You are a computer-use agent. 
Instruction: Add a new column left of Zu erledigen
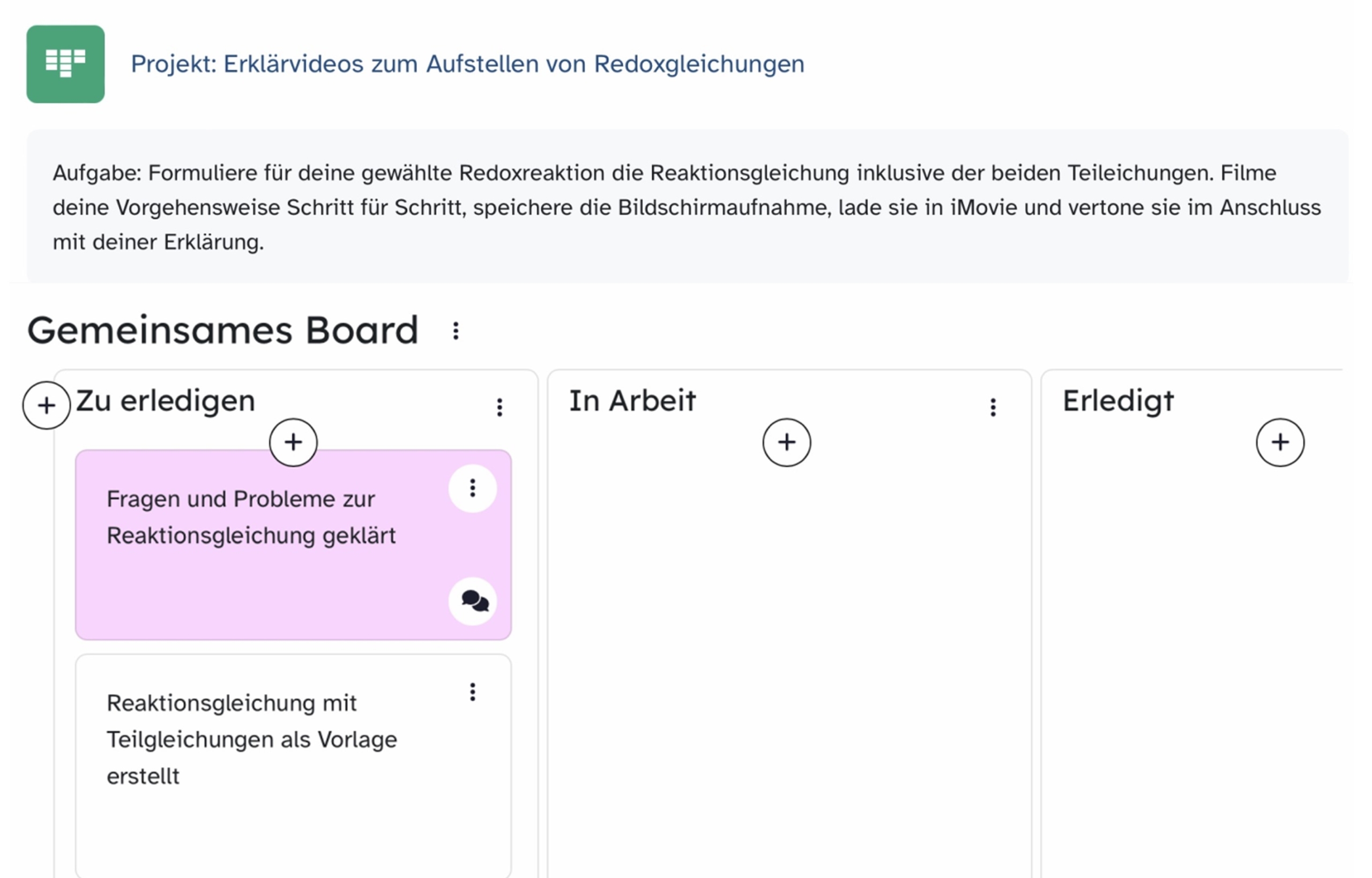47,406
